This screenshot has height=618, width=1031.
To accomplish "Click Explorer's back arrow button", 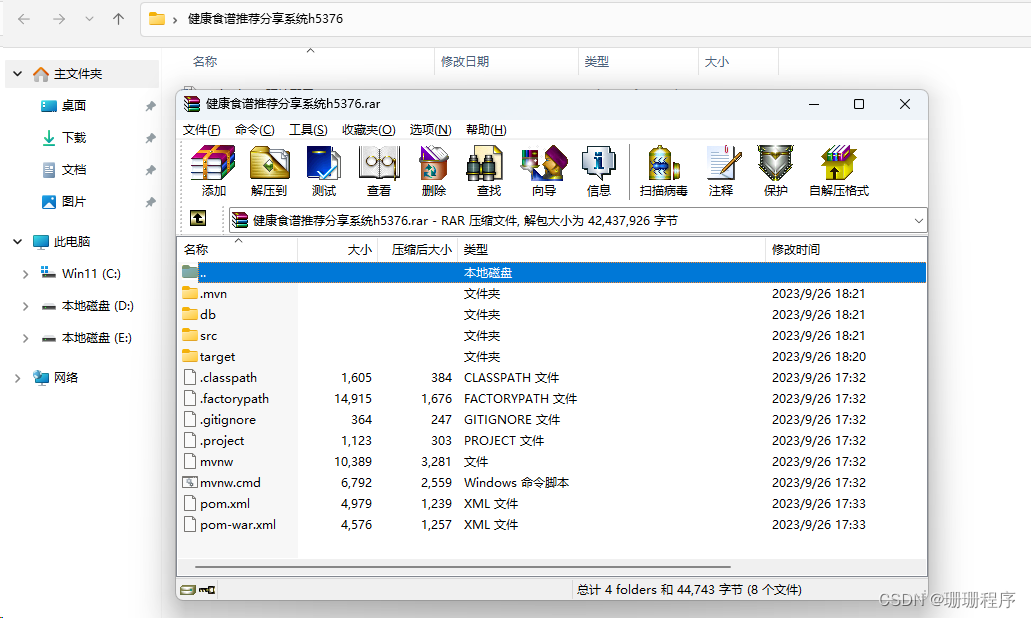I will pos(24,19).
